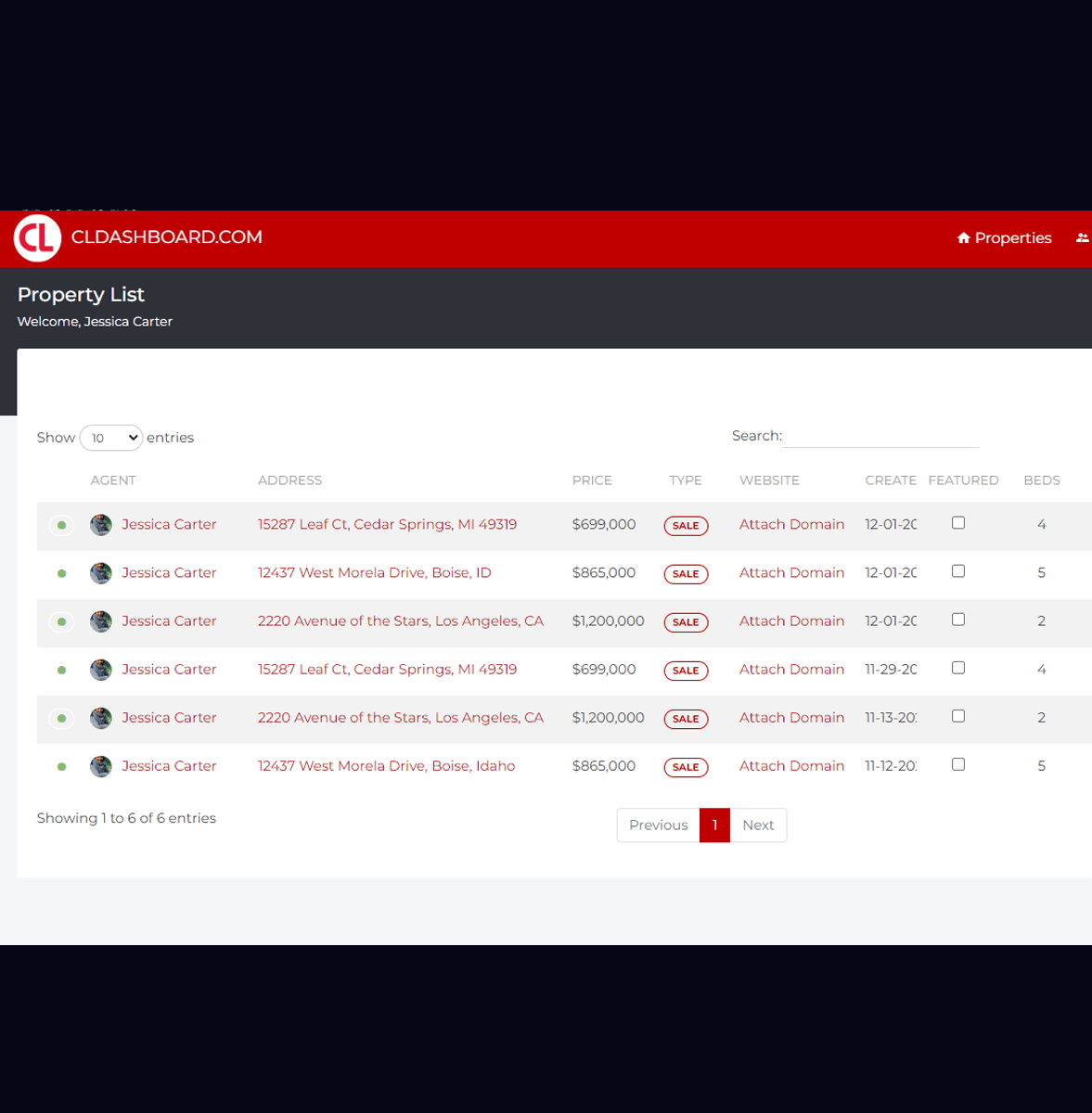Click the $865,000 price in Boise, ID row
The width and height of the screenshot is (1092, 1113).
604,572
